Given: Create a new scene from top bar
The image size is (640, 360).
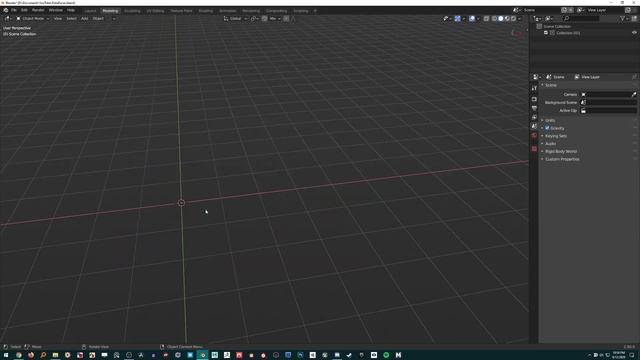Looking at the screenshot, I should [x=564, y=10].
